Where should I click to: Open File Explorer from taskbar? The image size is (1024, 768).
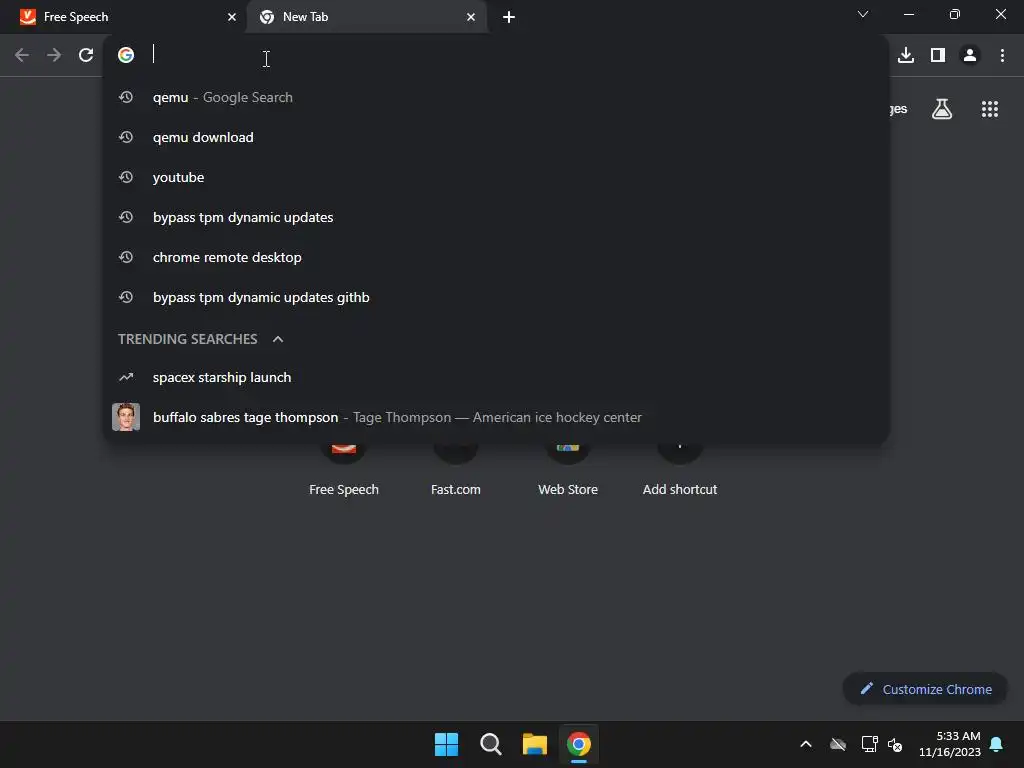[x=534, y=744]
